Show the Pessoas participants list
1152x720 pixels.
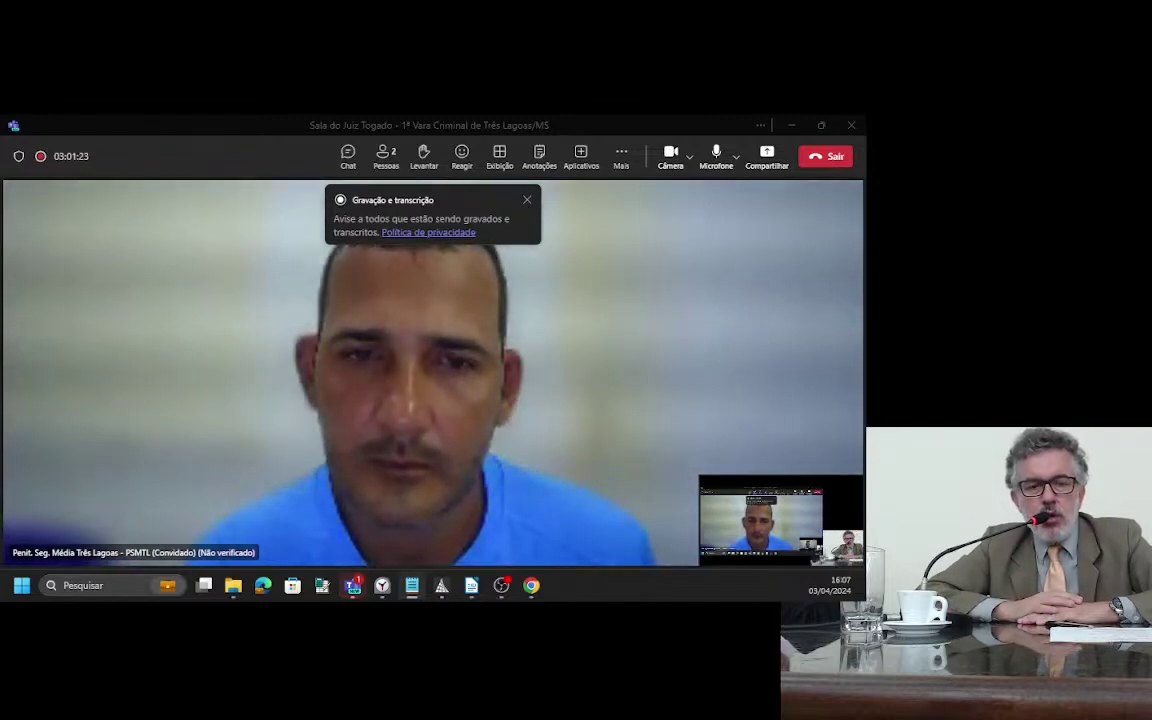(x=386, y=156)
